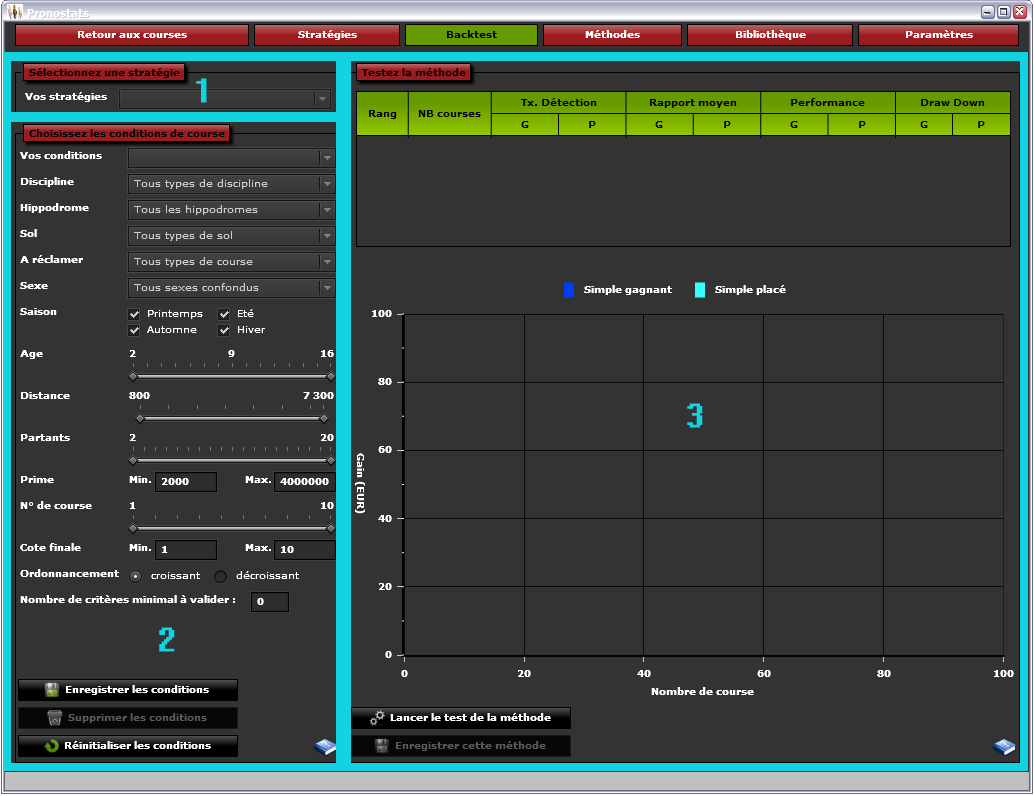Click the floppy disk icon on Enregistrer les conditions

pyautogui.click(x=51, y=690)
